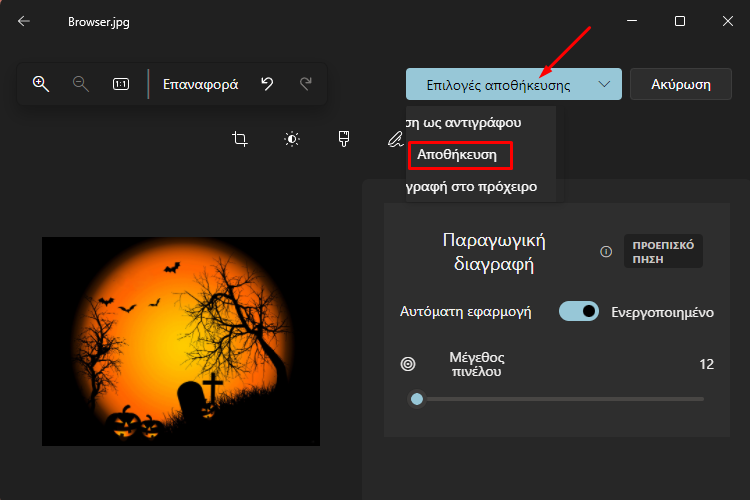Undo the last edit
This screenshot has width=750, height=500.
pyautogui.click(x=267, y=84)
